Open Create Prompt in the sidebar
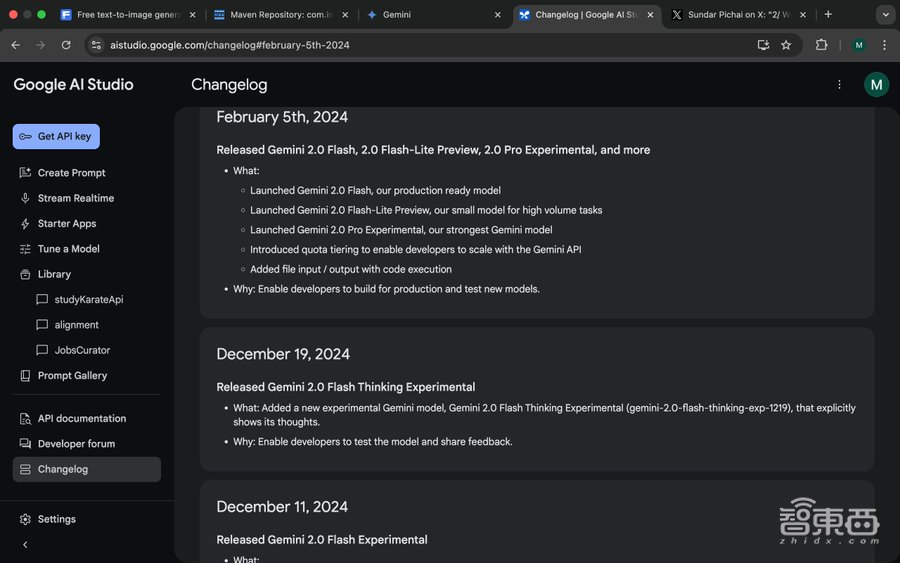Screen dimensions: 900x563 (x=71, y=173)
